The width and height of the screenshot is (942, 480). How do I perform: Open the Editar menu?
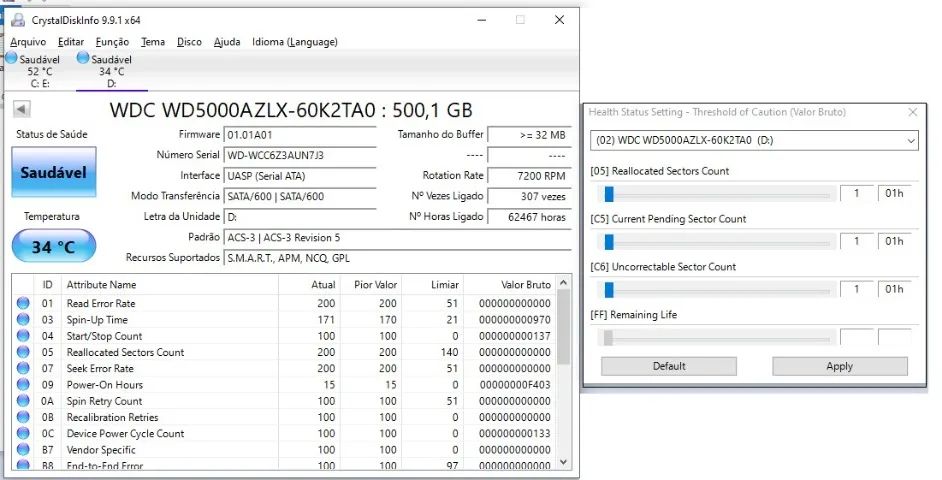point(71,41)
